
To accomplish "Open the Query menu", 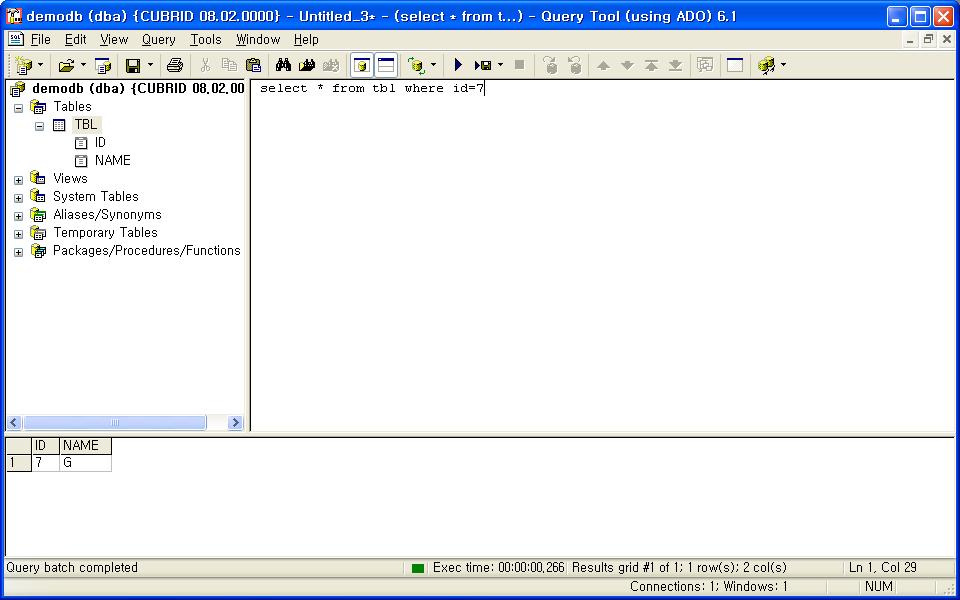I will pos(158,39).
